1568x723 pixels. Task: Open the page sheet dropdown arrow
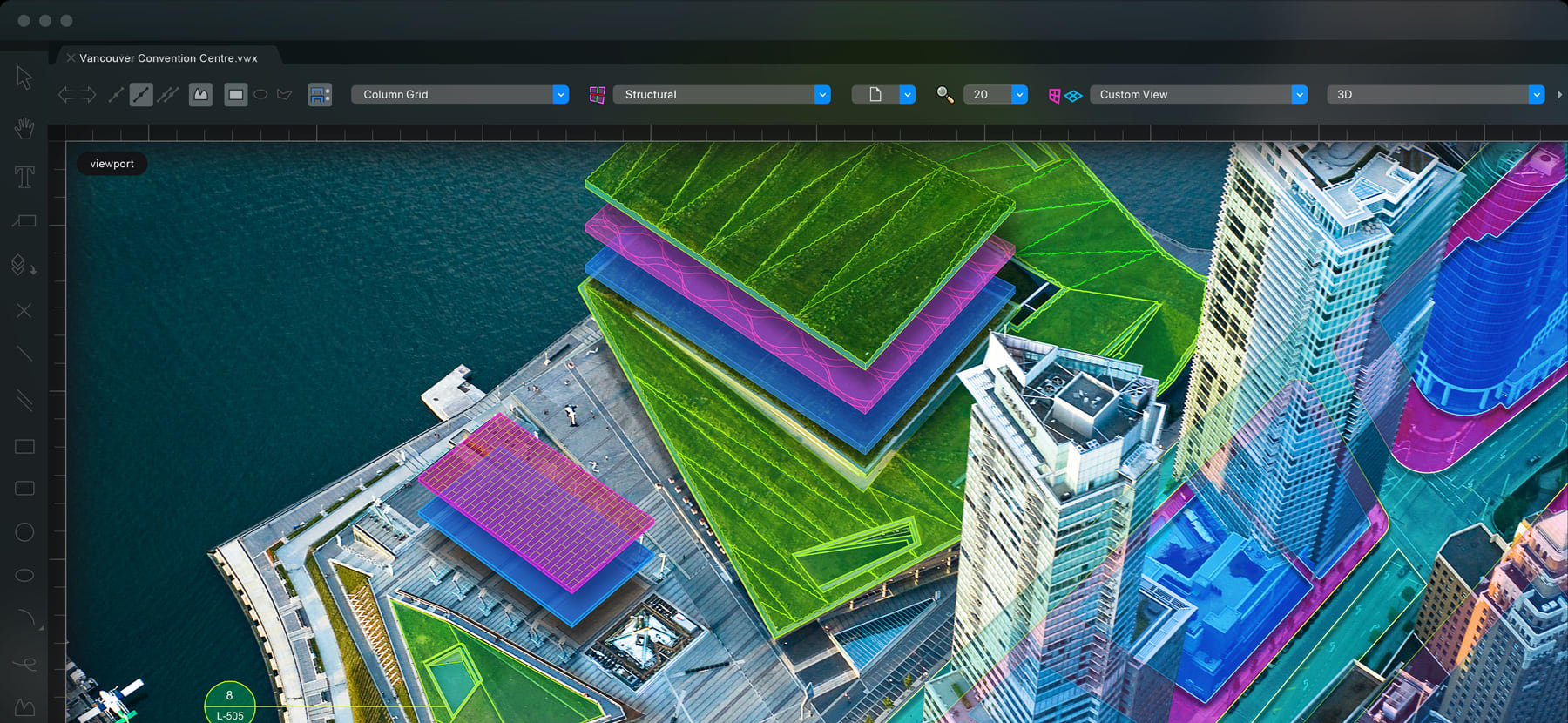tap(907, 94)
